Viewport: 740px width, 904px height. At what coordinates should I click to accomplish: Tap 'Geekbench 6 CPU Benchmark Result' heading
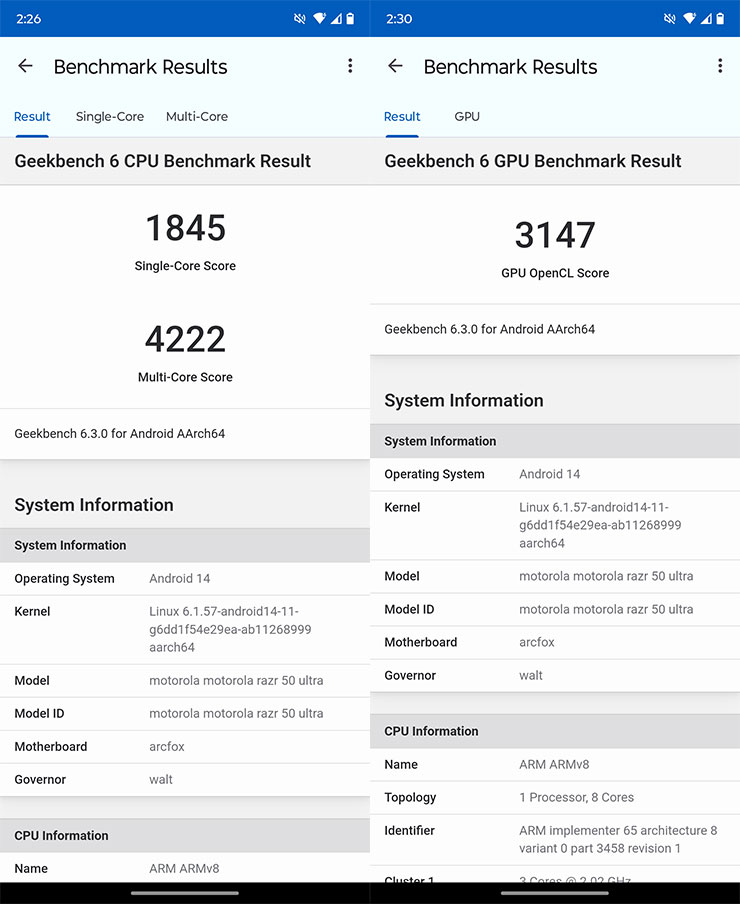pyautogui.click(x=163, y=161)
